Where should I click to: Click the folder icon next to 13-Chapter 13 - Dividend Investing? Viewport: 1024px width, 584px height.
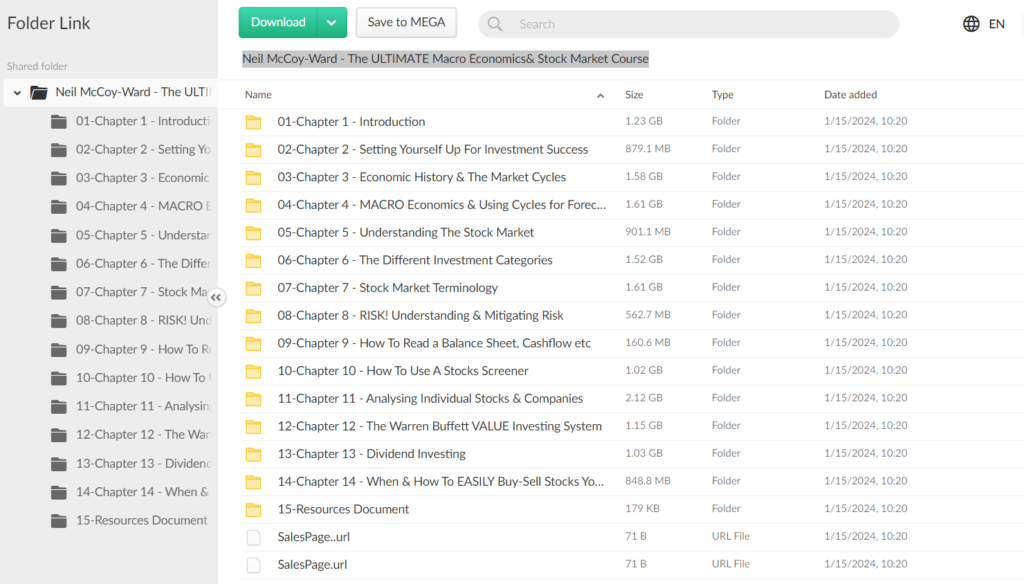pyautogui.click(x=251, y=453)
